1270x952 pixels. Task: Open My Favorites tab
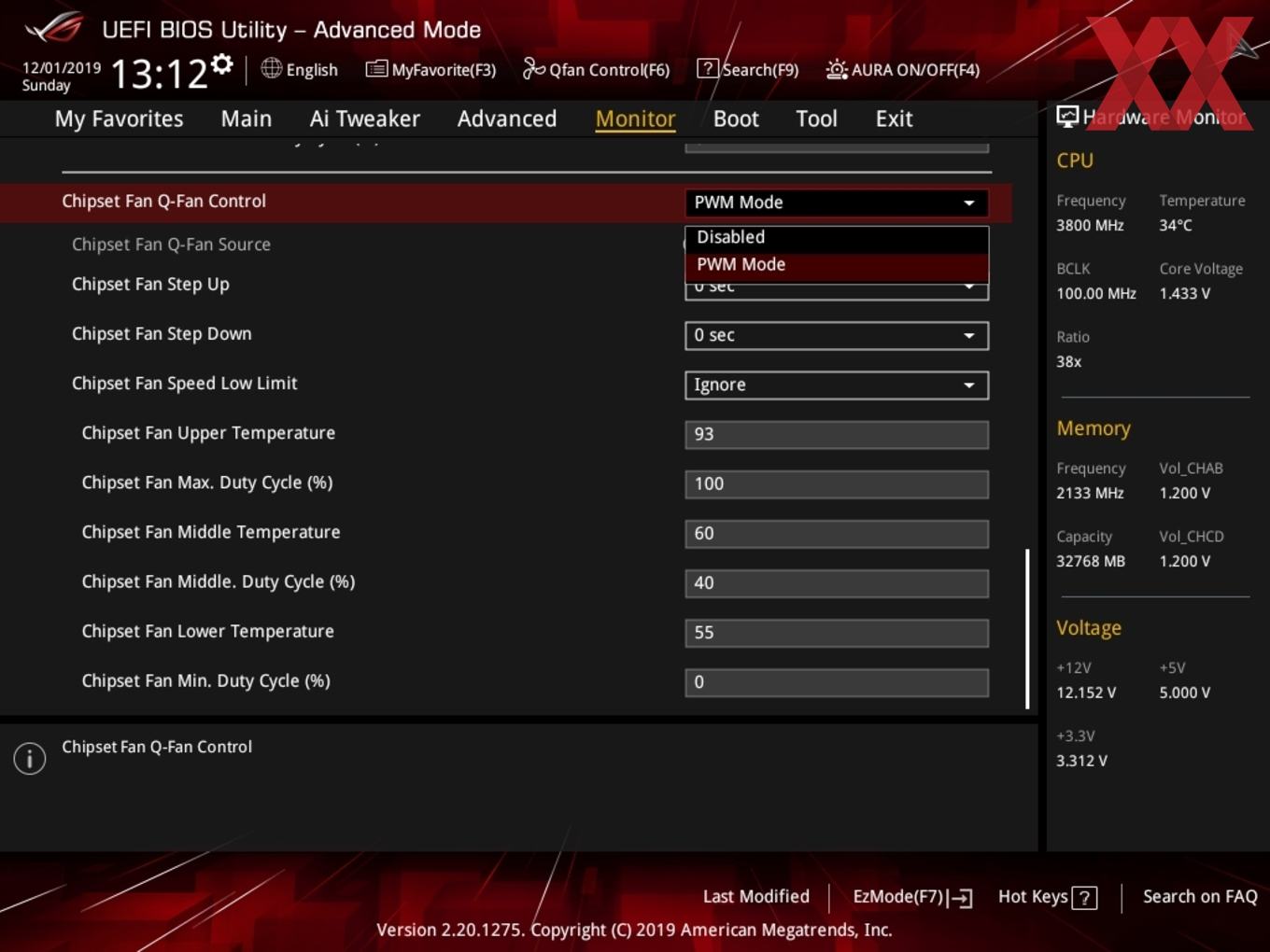click(119, 119)
